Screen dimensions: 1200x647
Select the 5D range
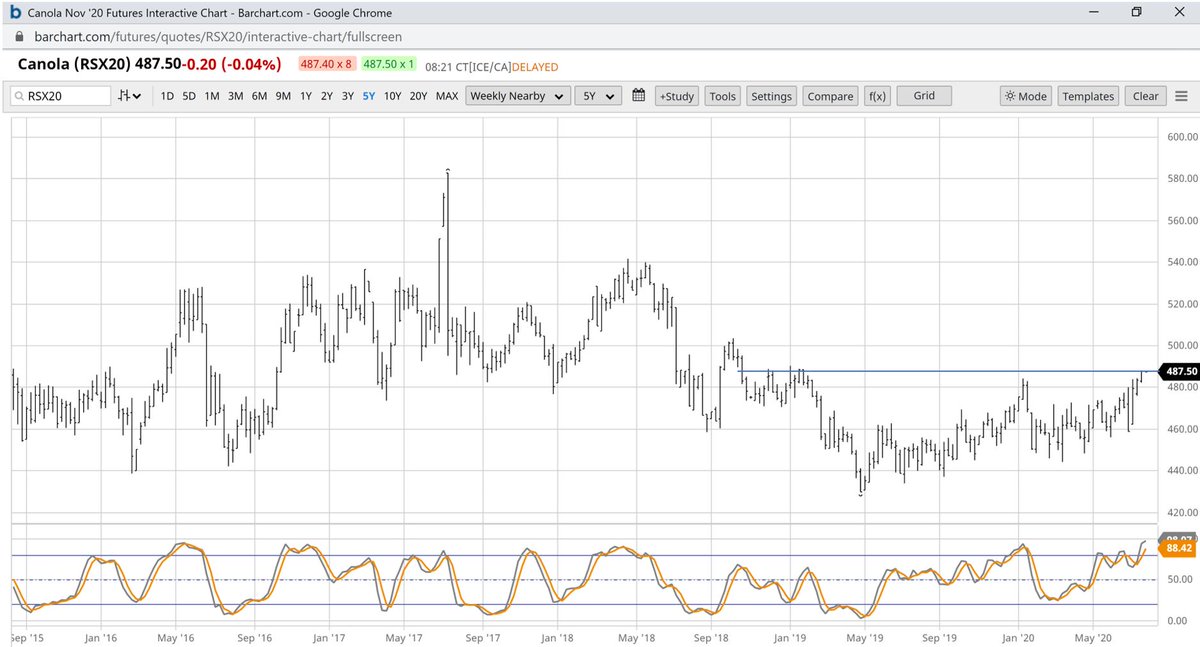(189, 96)
